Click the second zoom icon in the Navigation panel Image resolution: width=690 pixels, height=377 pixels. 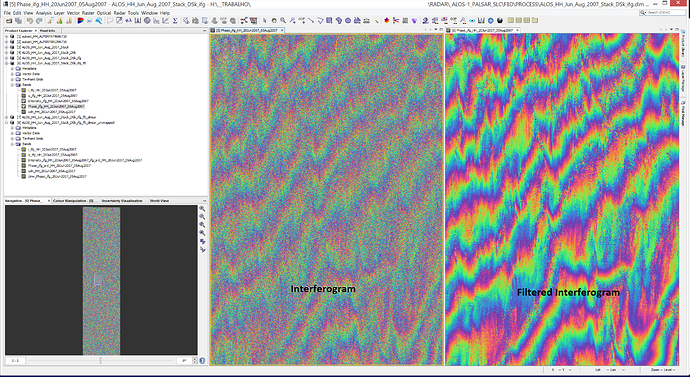202,217
